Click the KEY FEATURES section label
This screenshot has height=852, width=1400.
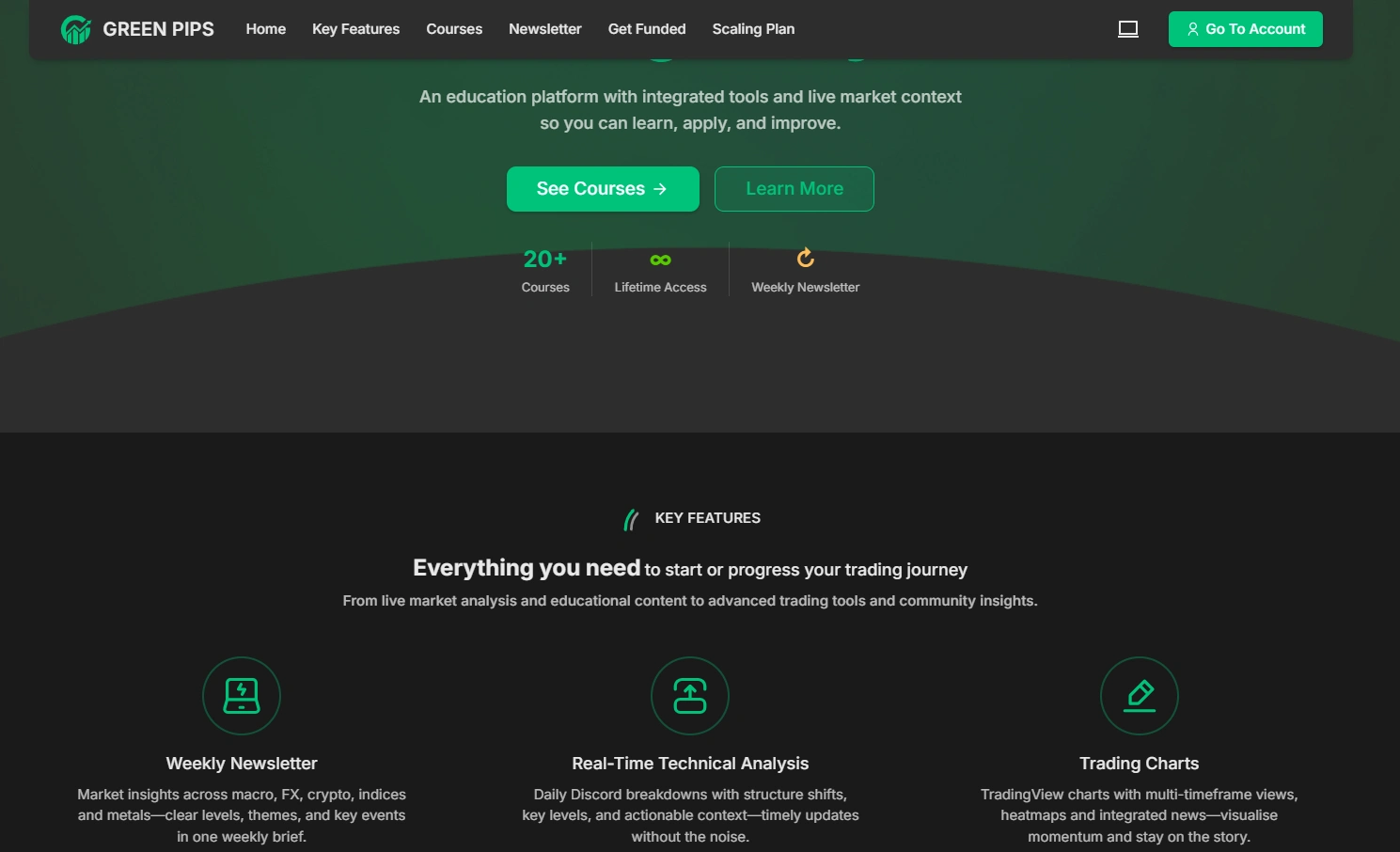click(x=708, y=518)
